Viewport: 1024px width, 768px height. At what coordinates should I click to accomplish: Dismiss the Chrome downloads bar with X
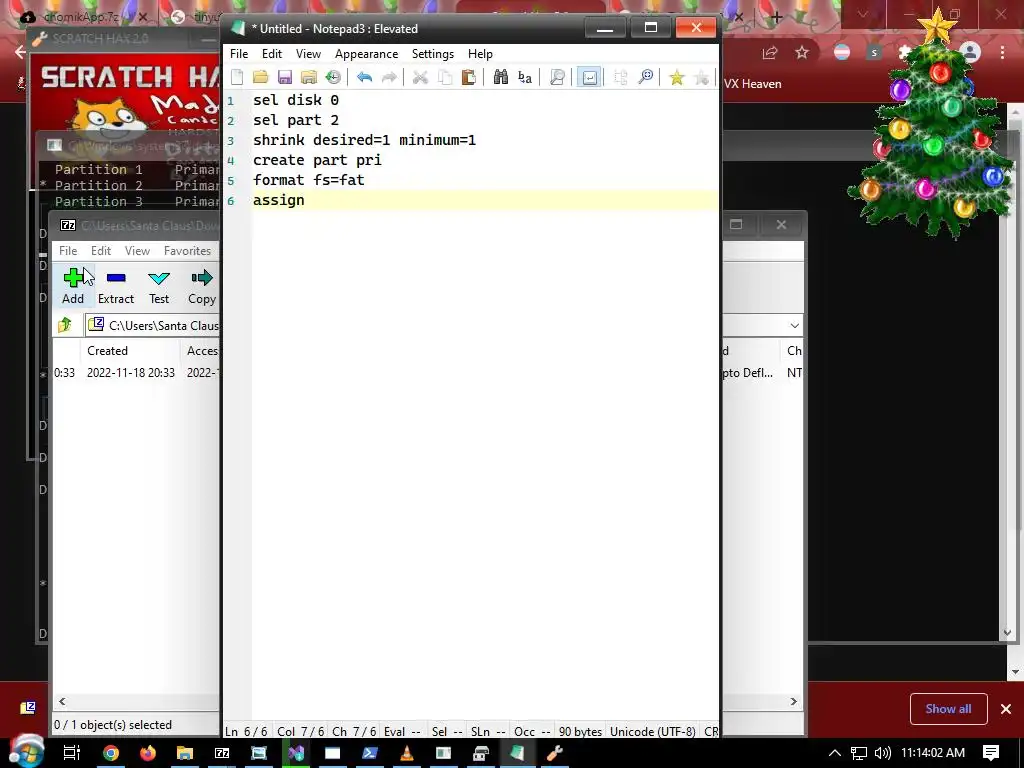pos(1006,709)
